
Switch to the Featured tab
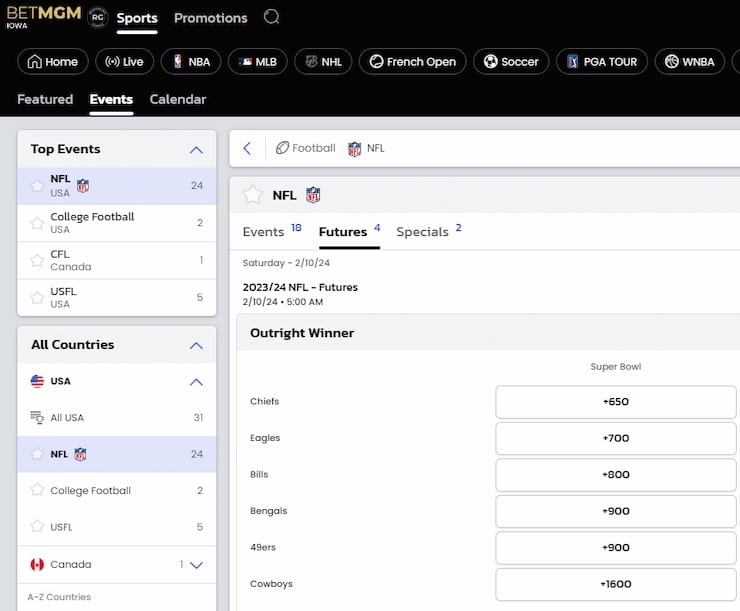pyautogui.click(x=45, y=99)
